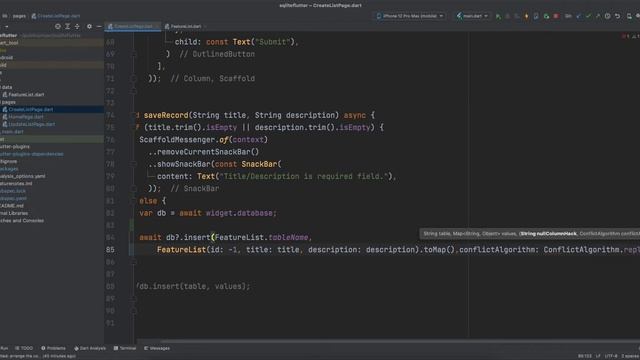Click the saveRecord method name
This screenshot has width=640, height=360.
pos(166,115)
